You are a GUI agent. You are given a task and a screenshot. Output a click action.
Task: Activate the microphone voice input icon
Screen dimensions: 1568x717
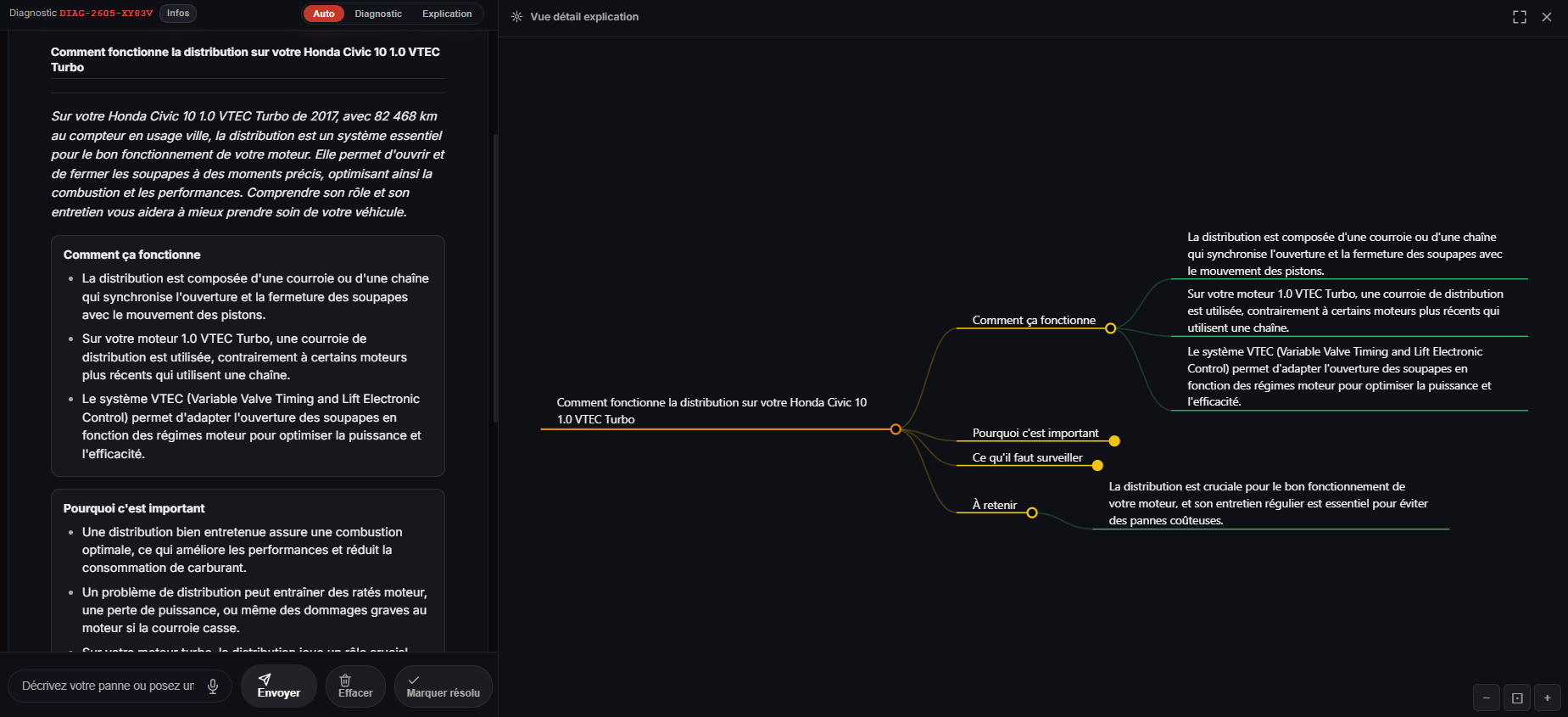(213, 686)
